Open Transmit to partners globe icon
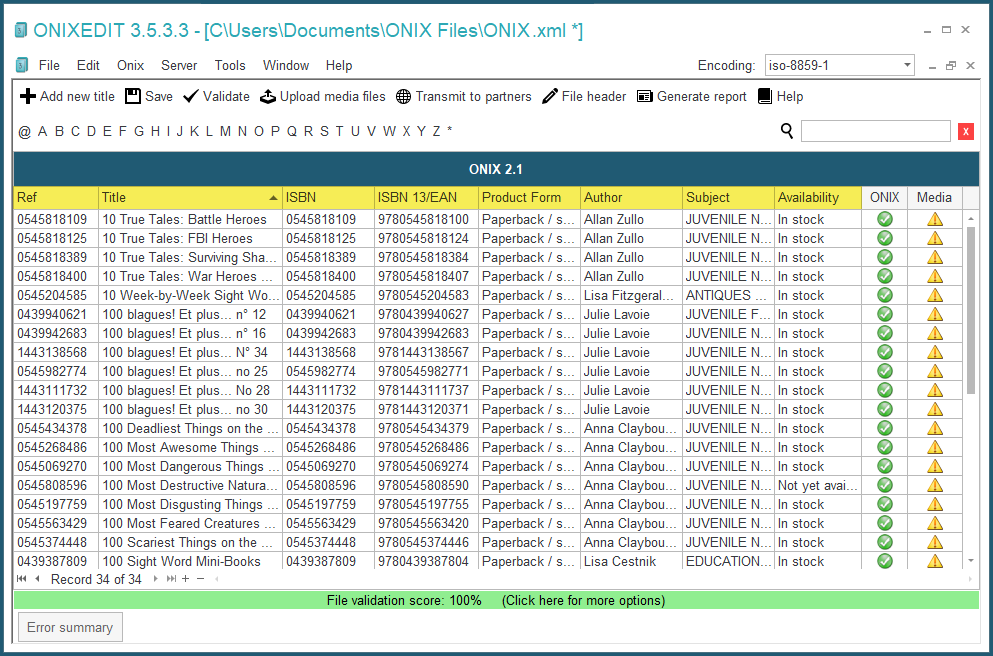 [403, 96]
